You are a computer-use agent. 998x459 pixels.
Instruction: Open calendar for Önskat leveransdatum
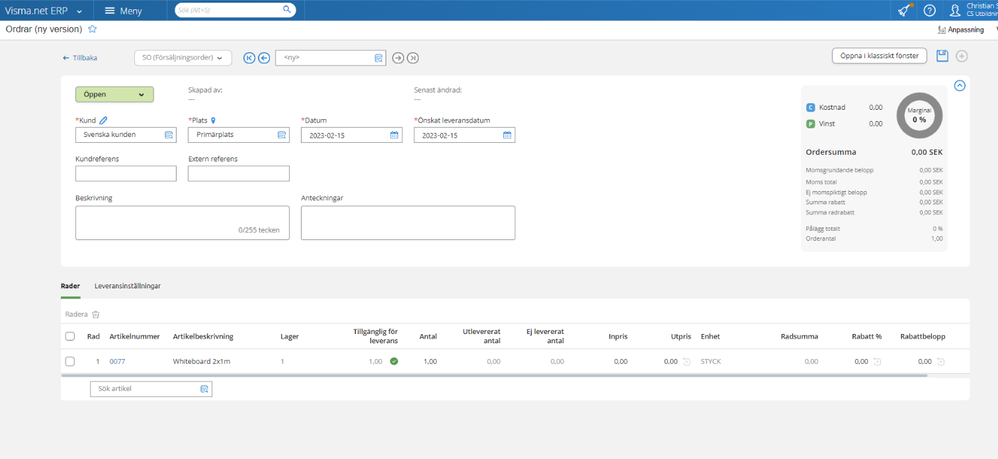tap(507, 135)
